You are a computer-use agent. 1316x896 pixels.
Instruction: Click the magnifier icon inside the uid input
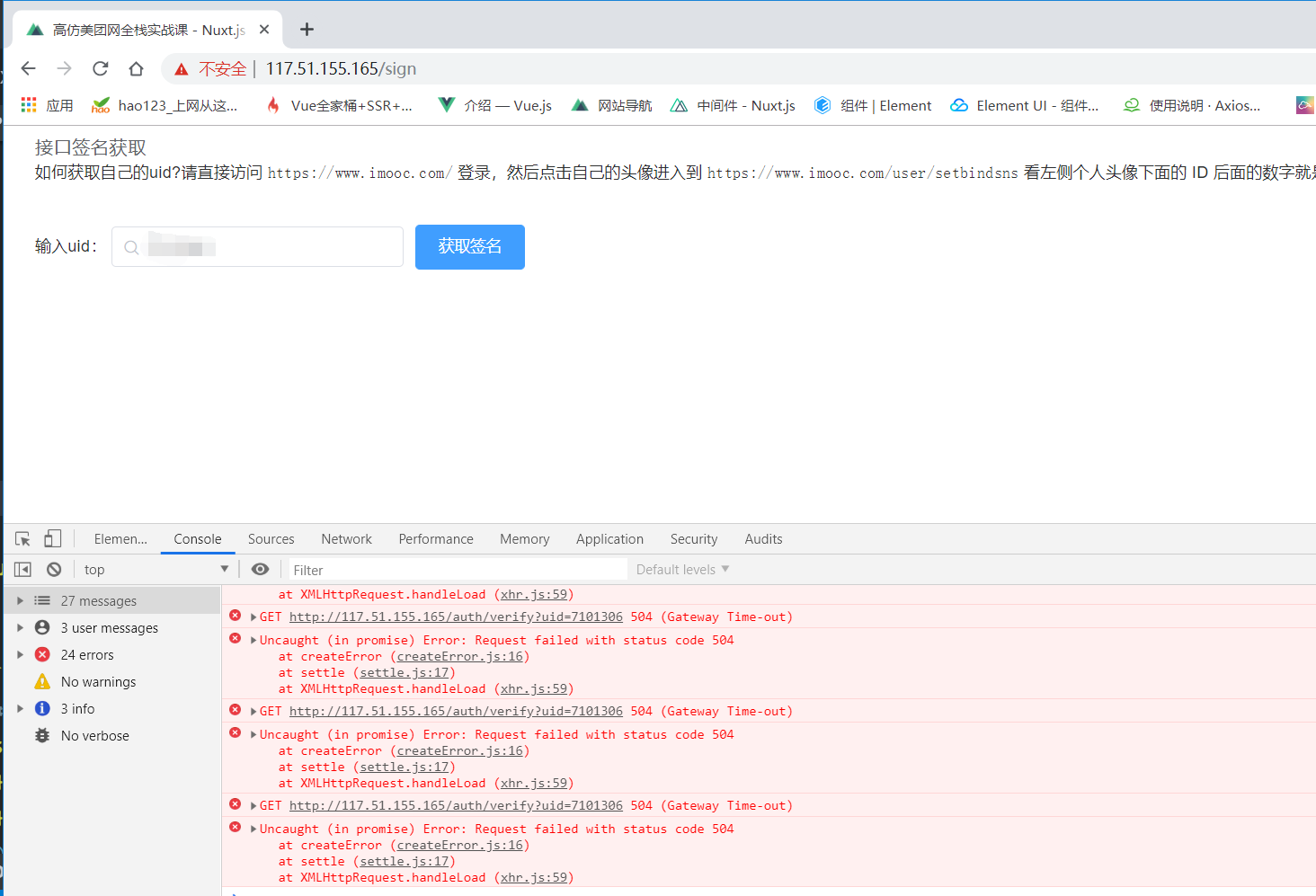pos(131,246)
